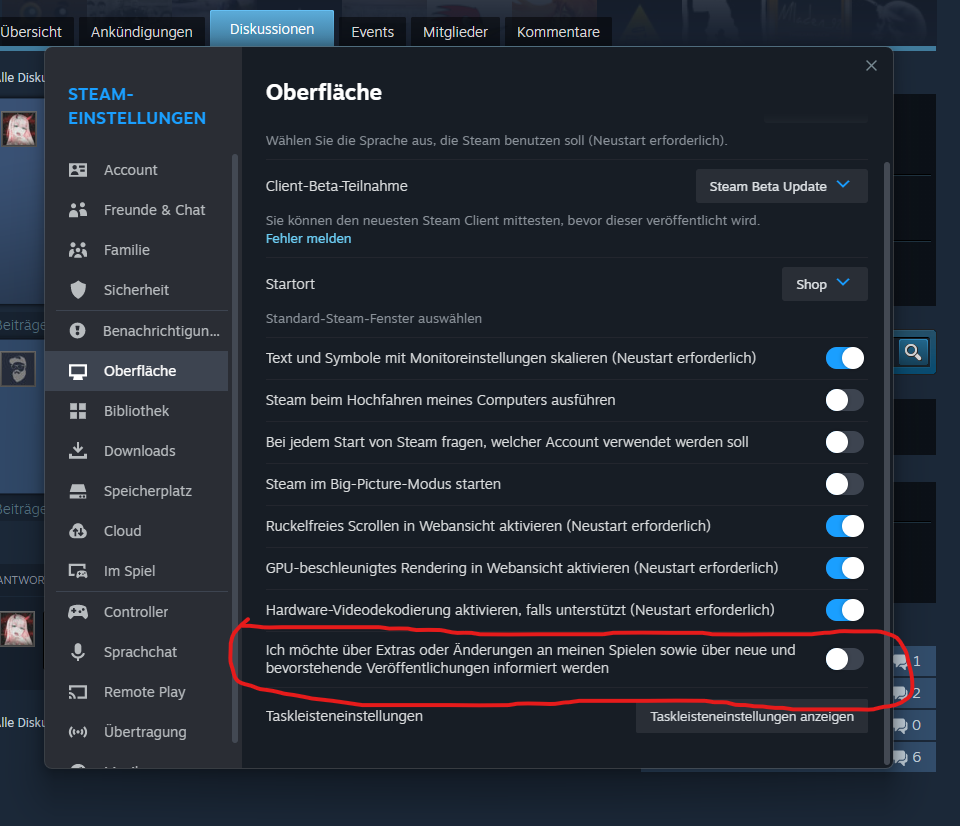
Task: Click the Downloads arrow icon
Action: click(x=78, y=451)
